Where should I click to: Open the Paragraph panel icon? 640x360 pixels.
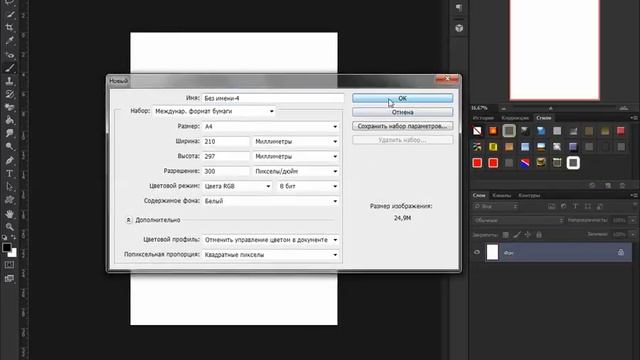[x=459, y=7]
